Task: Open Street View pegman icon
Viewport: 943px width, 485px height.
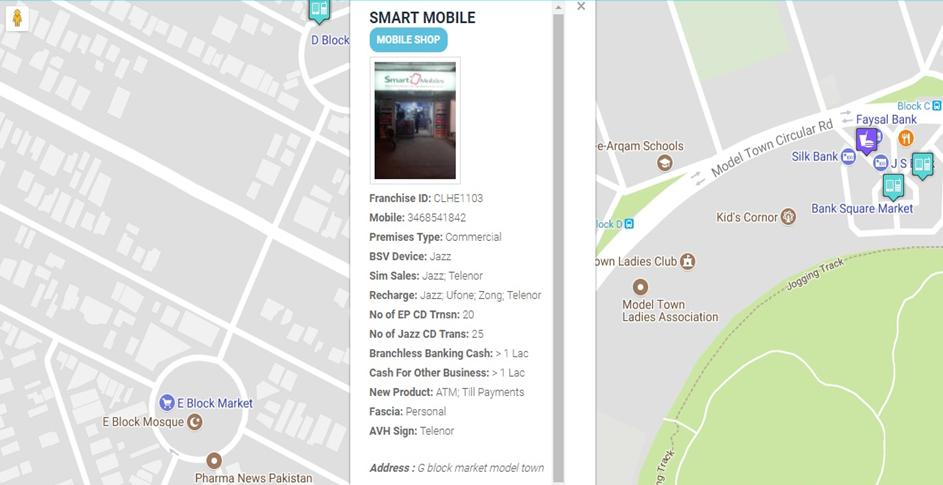Action: pyautogui.click(x=17, y=18)
